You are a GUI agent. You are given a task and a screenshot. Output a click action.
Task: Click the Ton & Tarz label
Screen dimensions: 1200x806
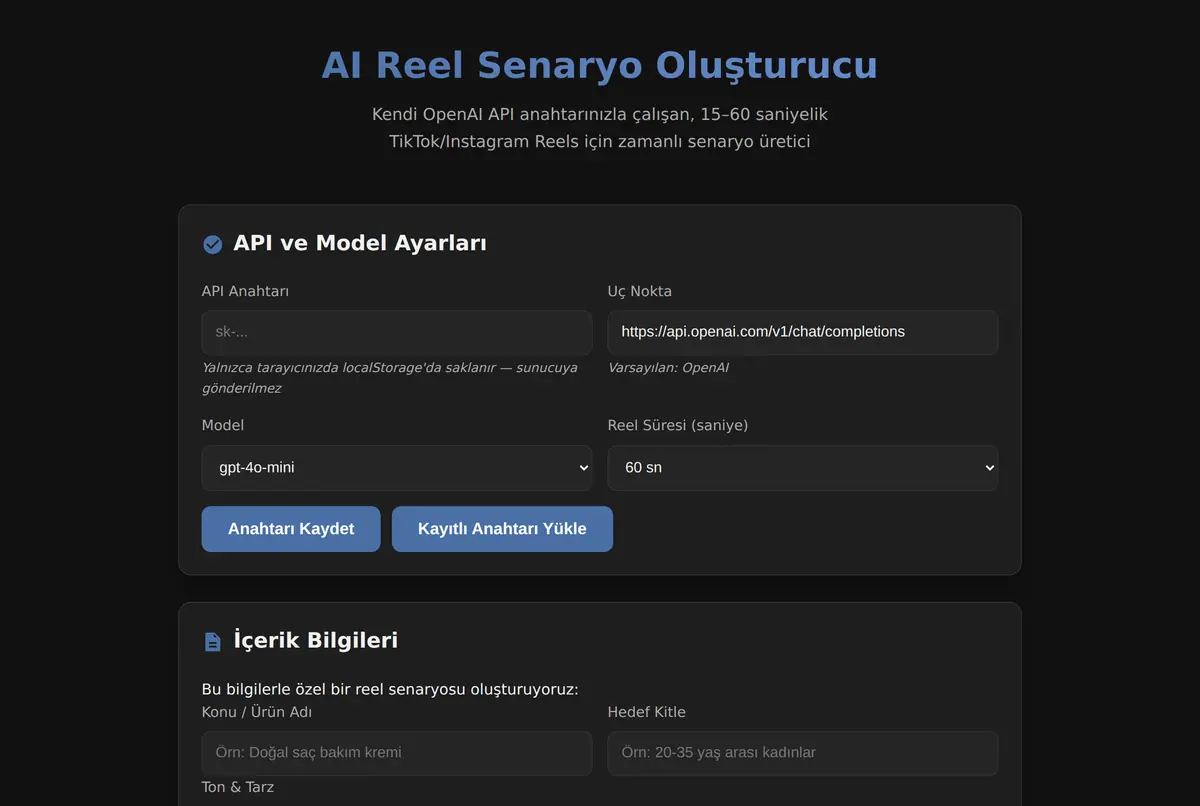click(238, 787)
